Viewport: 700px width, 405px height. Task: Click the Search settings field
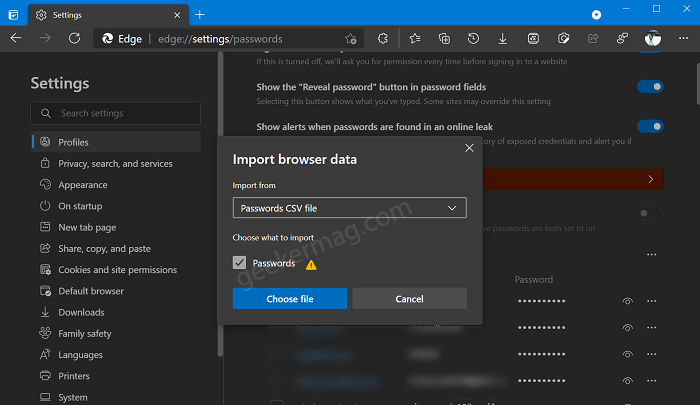click(x=116, y=113)
